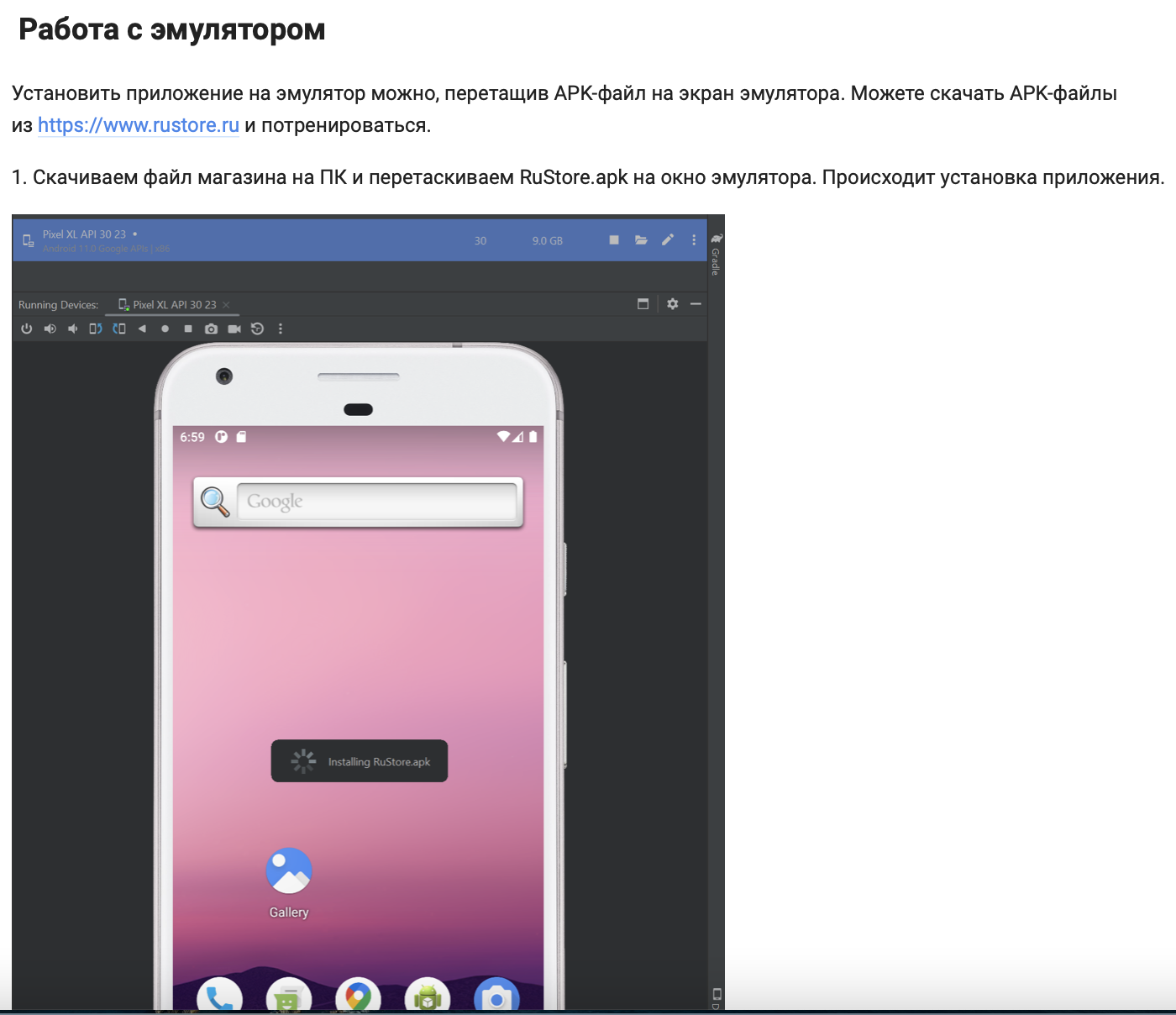This screenshot has width=1176, height=1015.
Task: Open the rustore.ru hyperlink
Action: (139, 125)
